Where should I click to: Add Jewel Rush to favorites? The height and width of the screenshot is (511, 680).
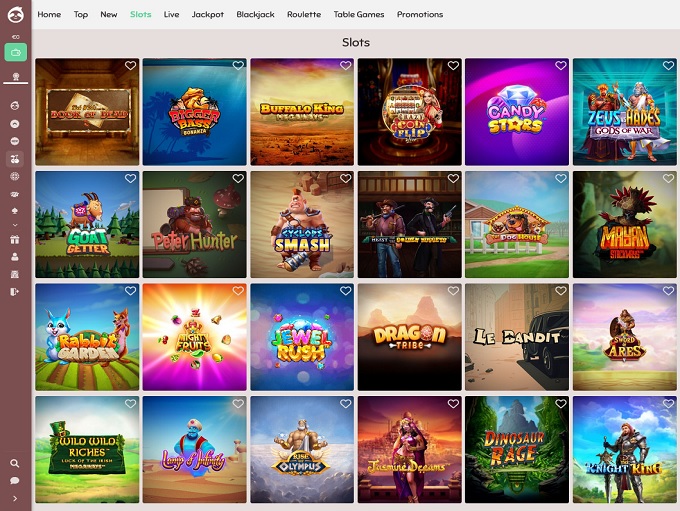(x=346, y=291)
